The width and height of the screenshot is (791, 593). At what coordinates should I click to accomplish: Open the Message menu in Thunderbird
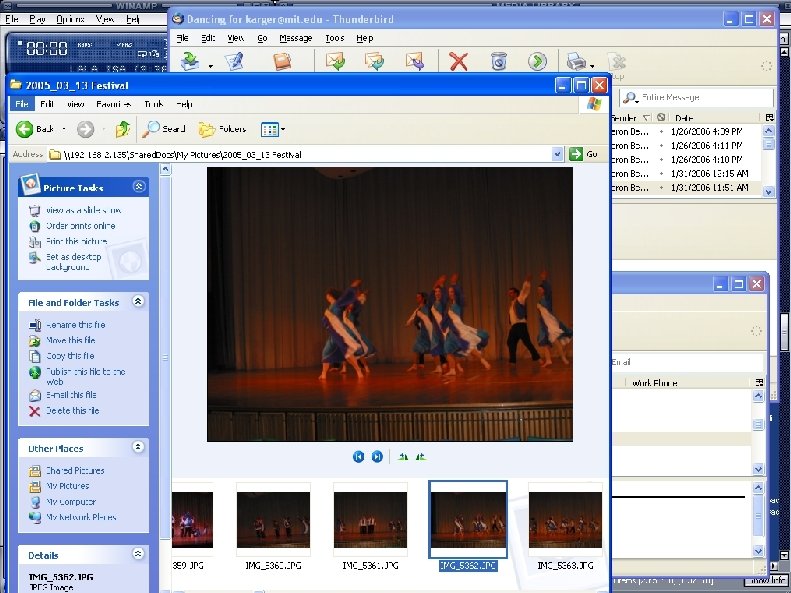pos(295,38)
